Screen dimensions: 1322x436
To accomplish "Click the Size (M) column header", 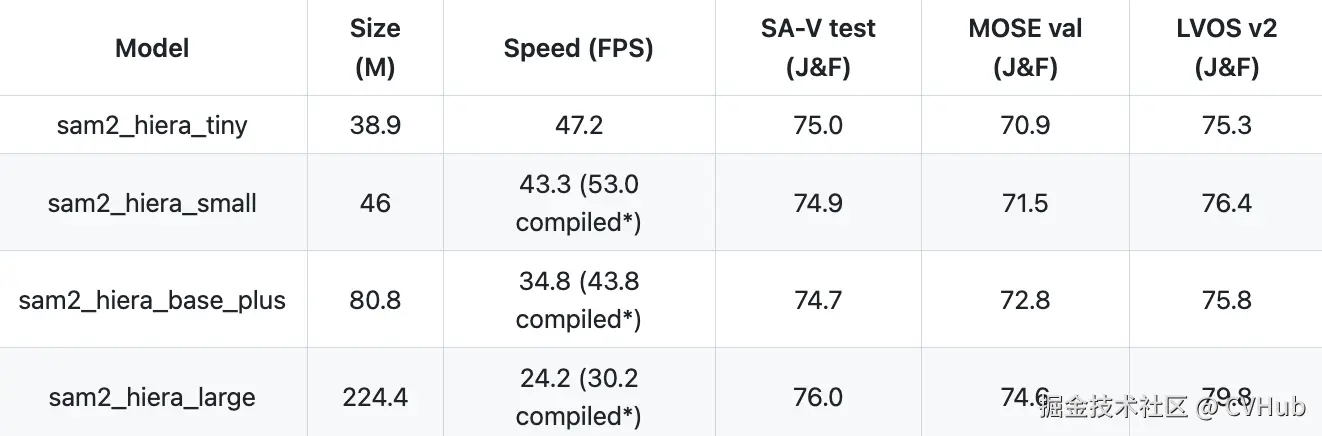I will 375,48.
